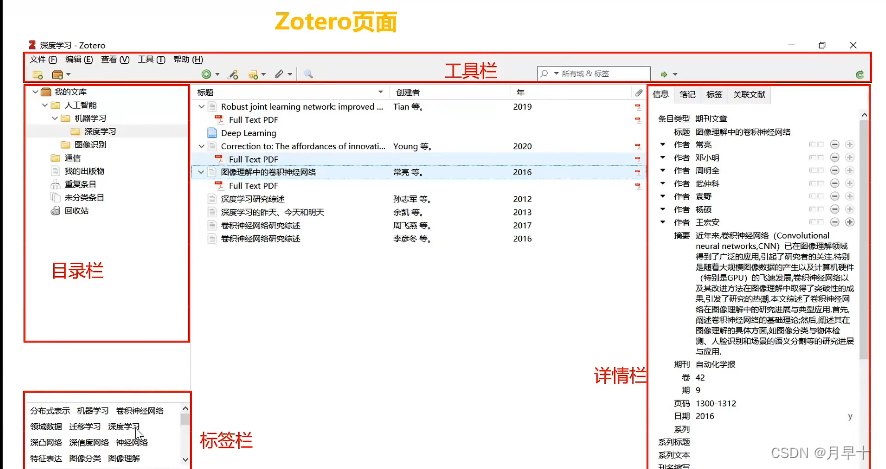Click the tag pane vertical scrollbar
Screen dimensions: 886x469
185,434
